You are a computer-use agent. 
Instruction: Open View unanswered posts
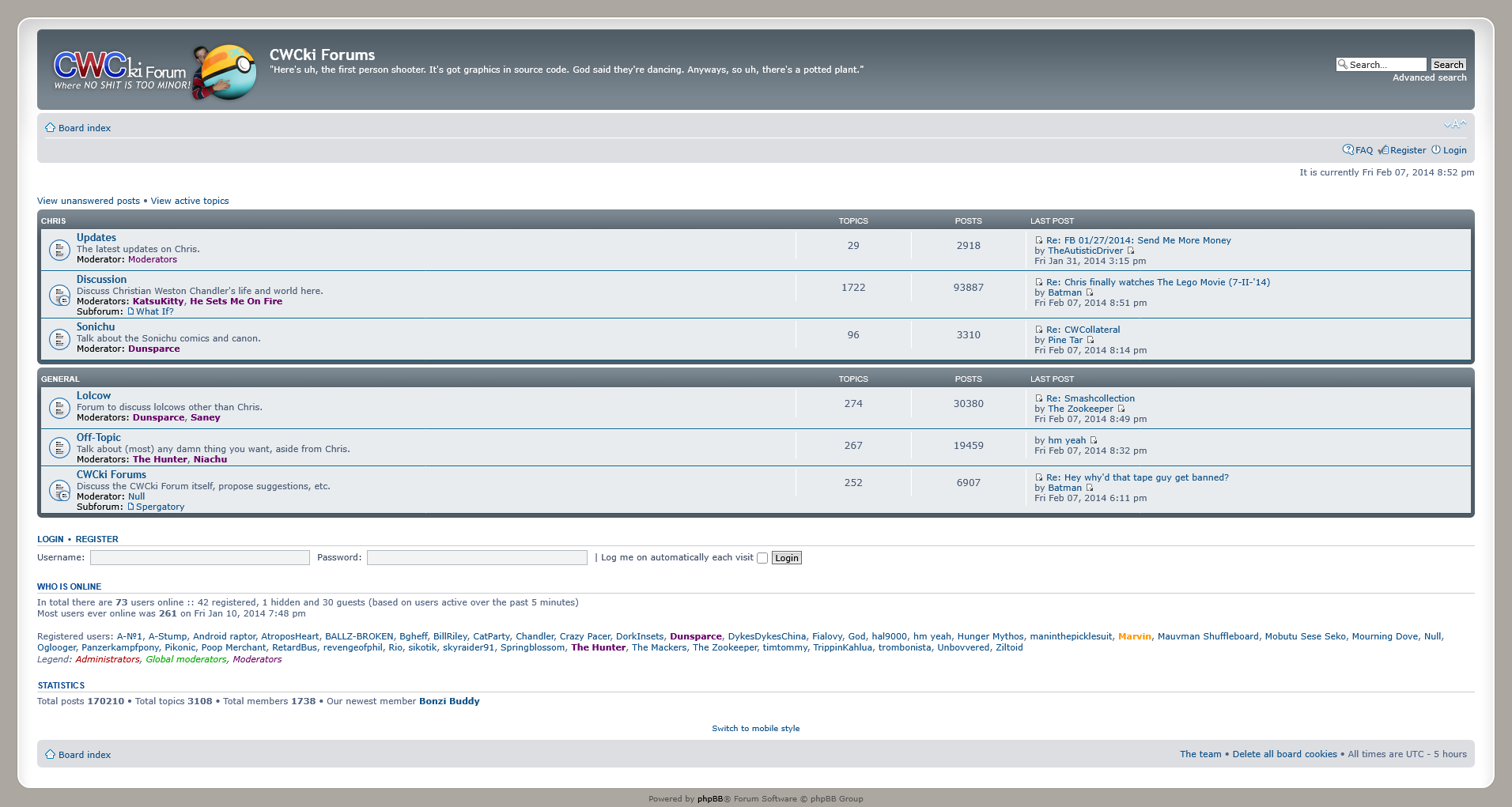(x=89, y=201)
